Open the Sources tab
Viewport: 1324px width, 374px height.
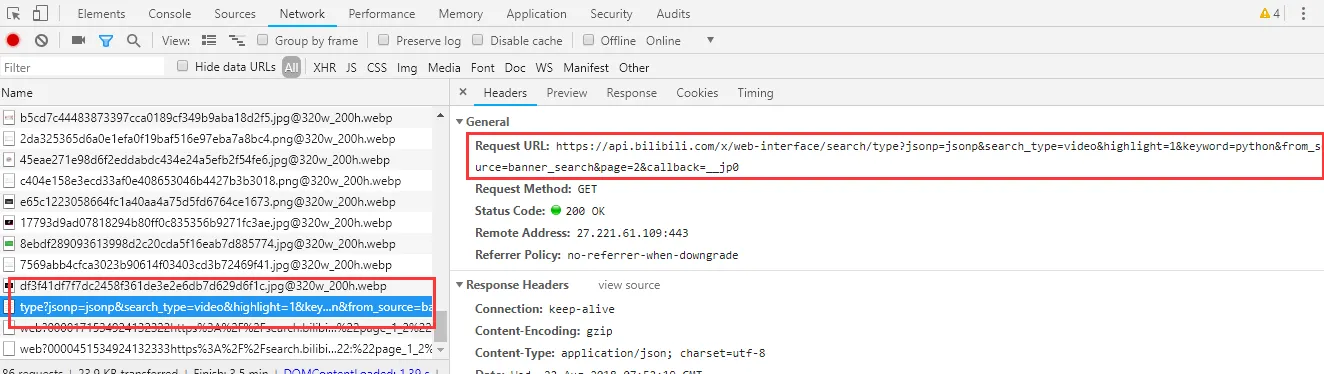click(235, 14)
